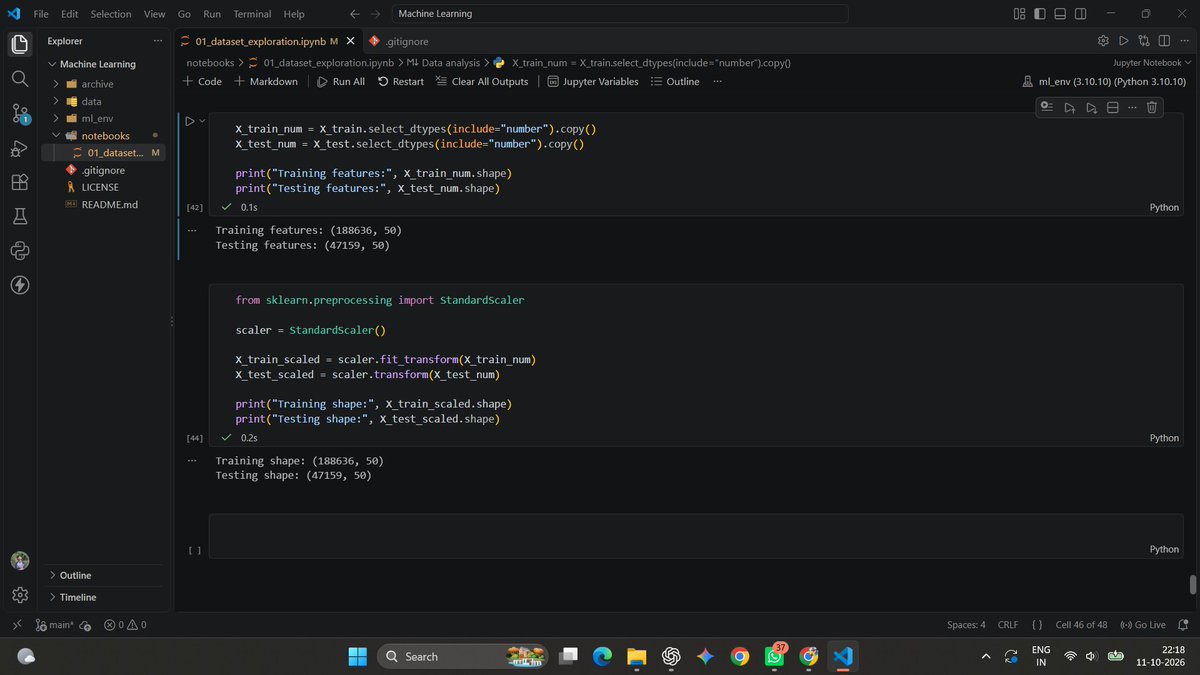Screen dimensions: 1200x675
Task: Add a new Code cell from notebook toolbar
Action: click(204, 81)
